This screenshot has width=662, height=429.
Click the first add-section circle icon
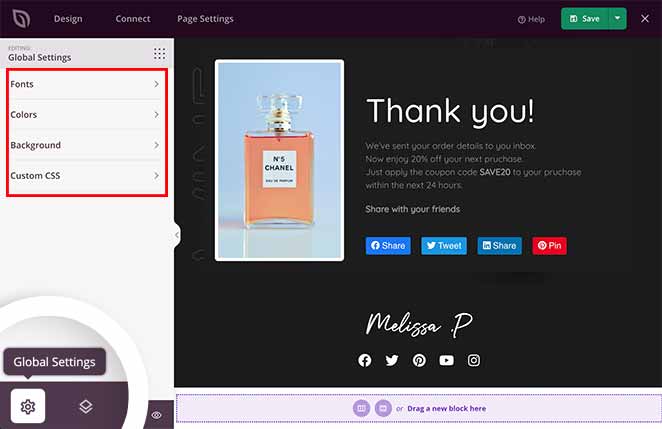[x=361, y=408]
